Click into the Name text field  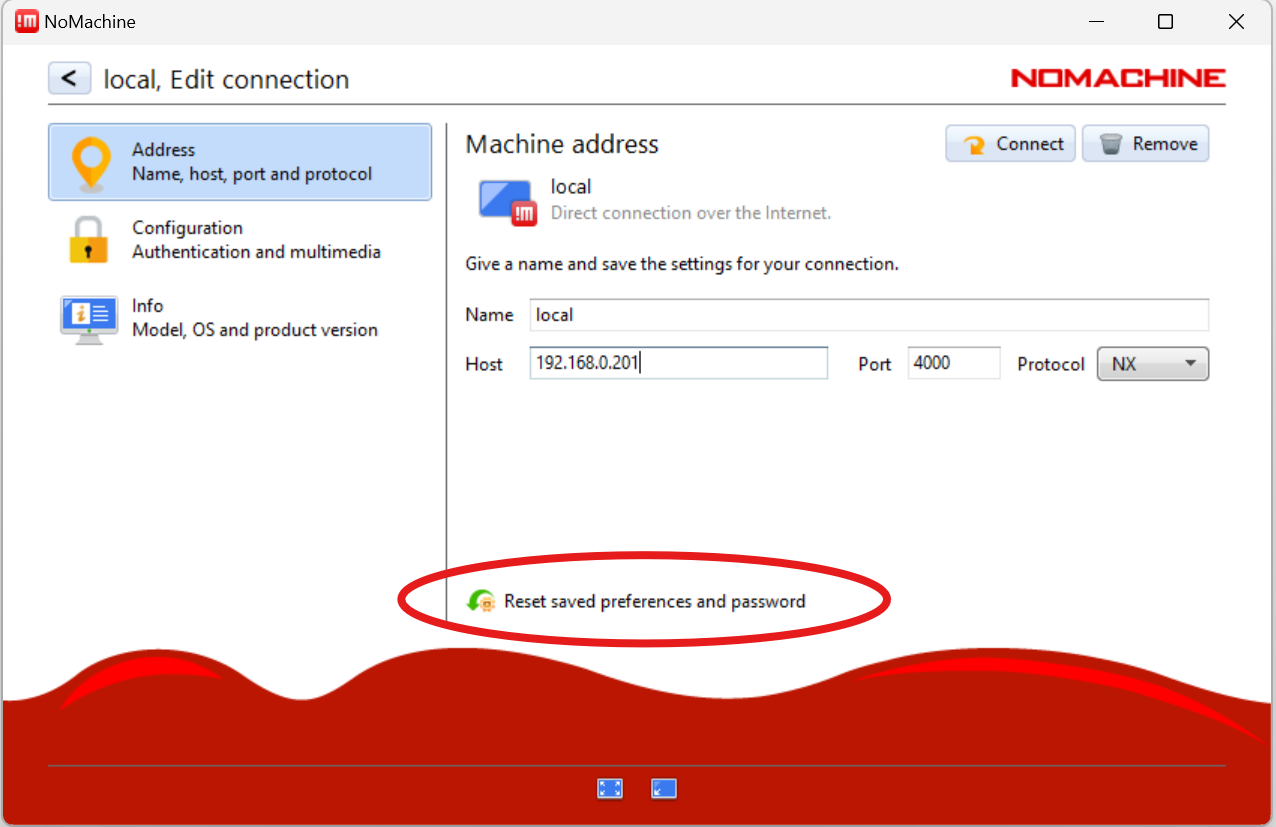coord(868,315)
